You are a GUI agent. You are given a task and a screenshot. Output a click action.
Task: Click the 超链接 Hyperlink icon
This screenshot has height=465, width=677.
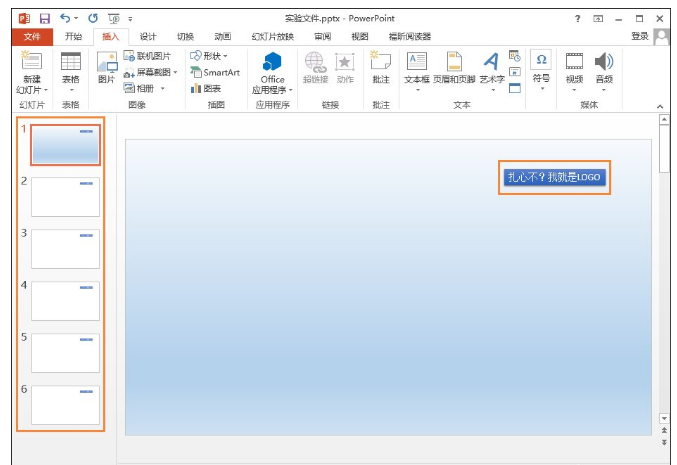click(316, 67)
